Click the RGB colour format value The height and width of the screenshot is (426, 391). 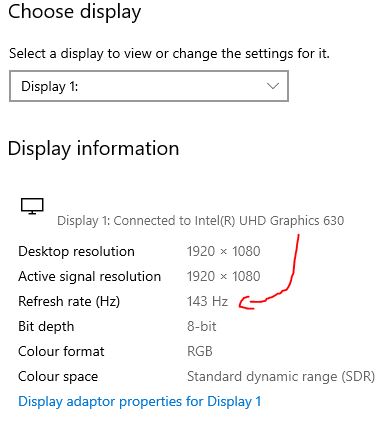click(200, 351)
